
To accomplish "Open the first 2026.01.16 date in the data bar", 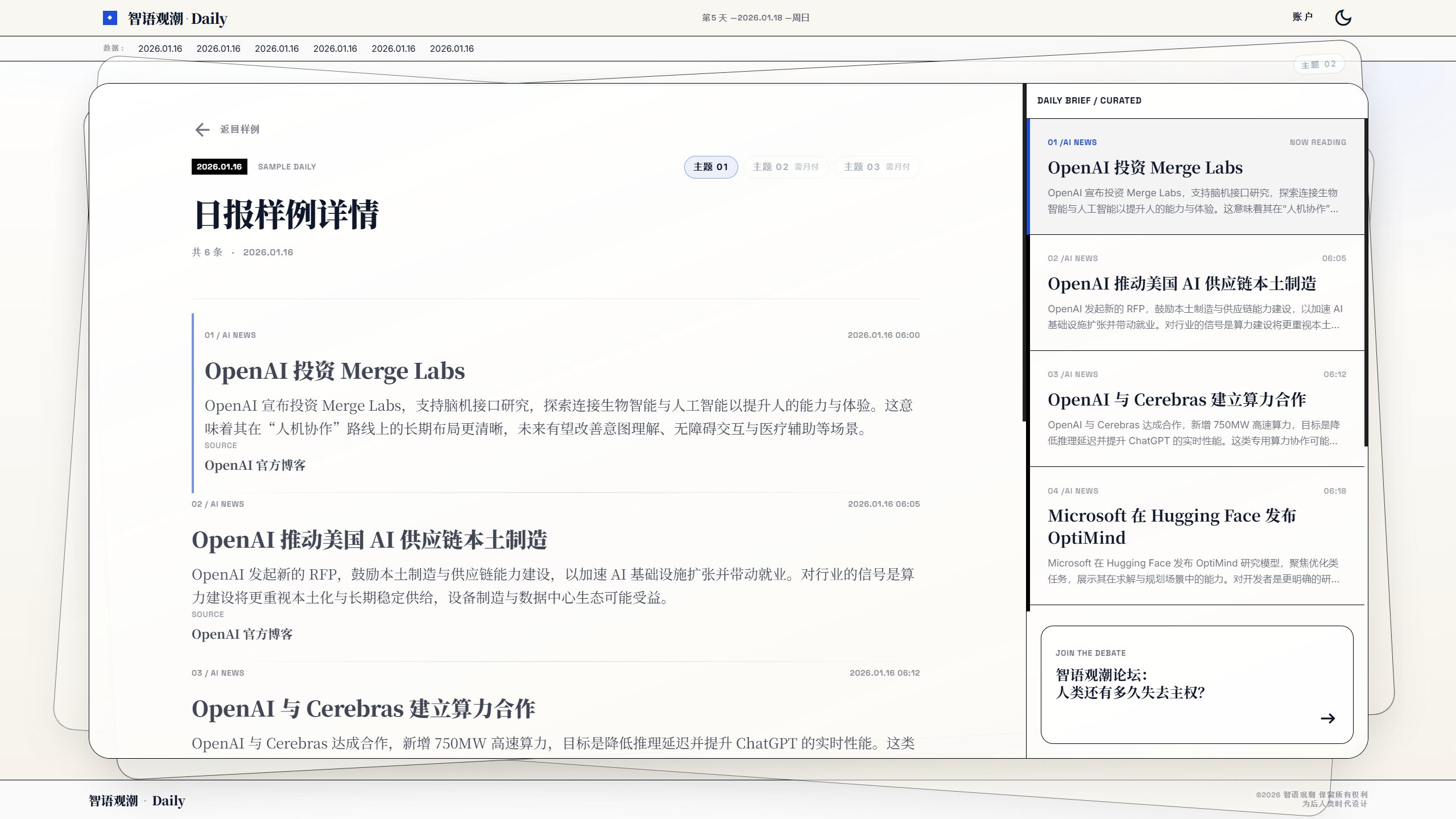I will point(160,49).
